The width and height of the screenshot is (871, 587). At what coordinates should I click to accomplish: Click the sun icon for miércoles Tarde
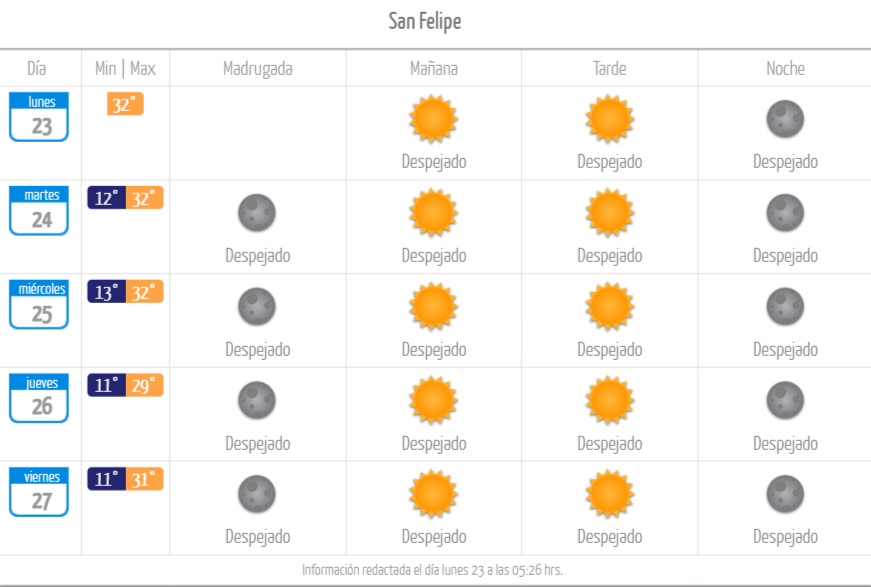[609, 307]
